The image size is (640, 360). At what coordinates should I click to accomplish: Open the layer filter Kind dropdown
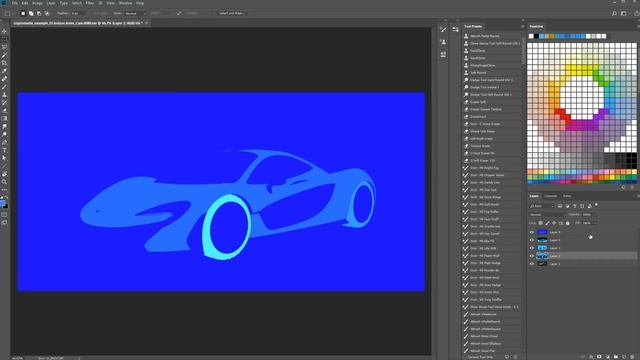click(x=542, y=206)
